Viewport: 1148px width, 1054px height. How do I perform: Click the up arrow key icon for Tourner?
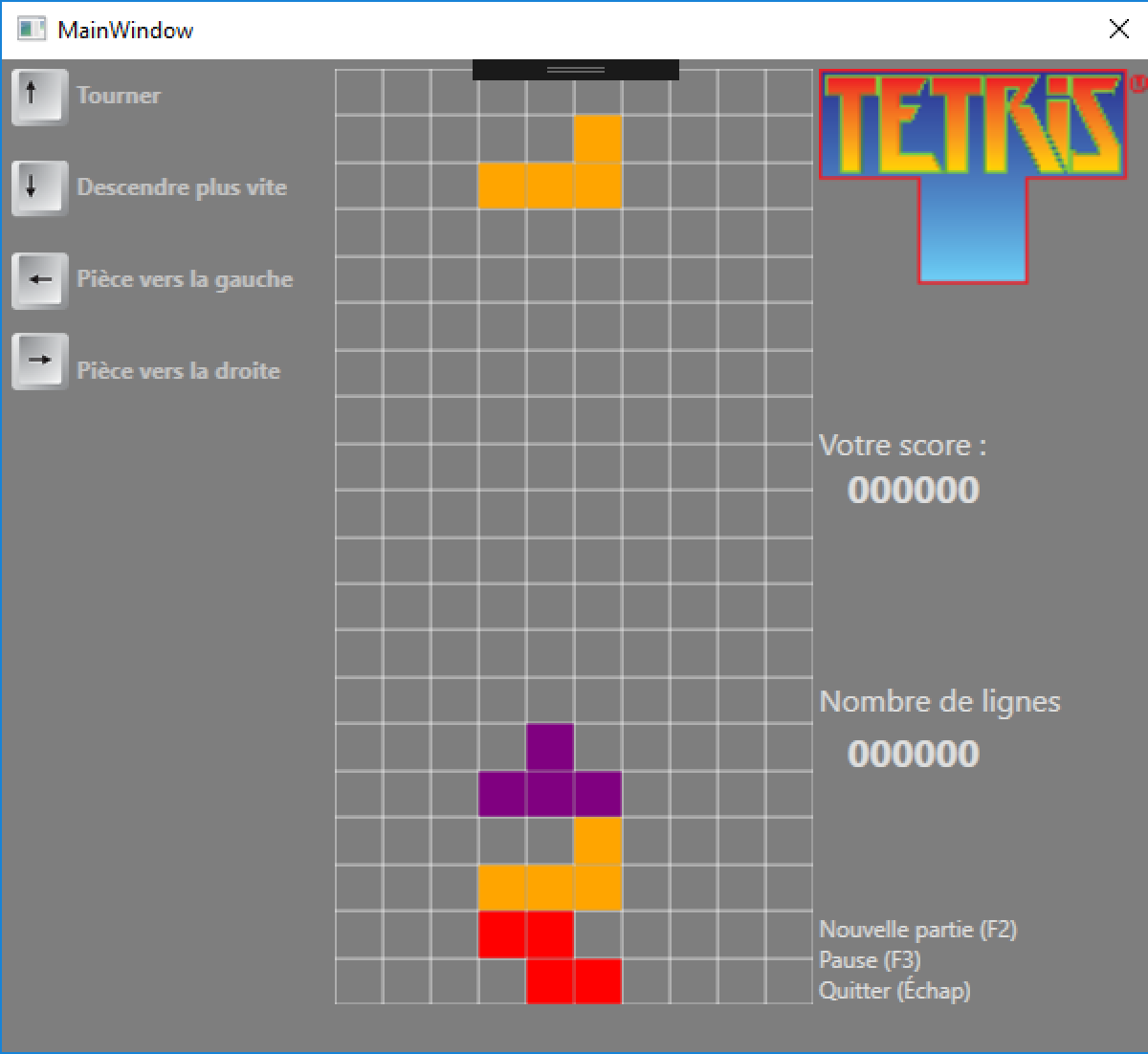(39, 97)
